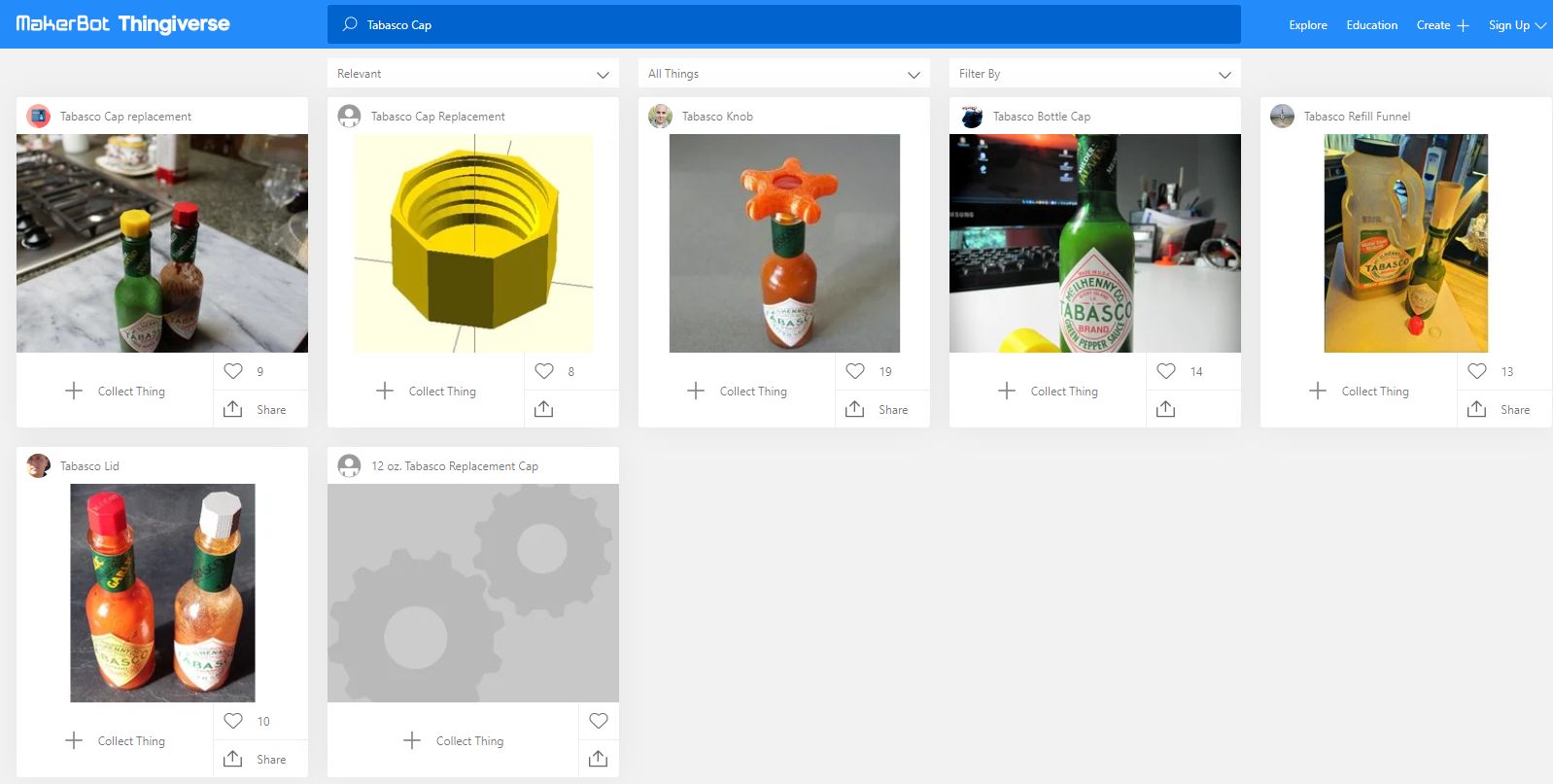Viewport: 1553px width, 784px height.
Task: Open avatar of Tabasco Cap replacement author
Action: 39,117
